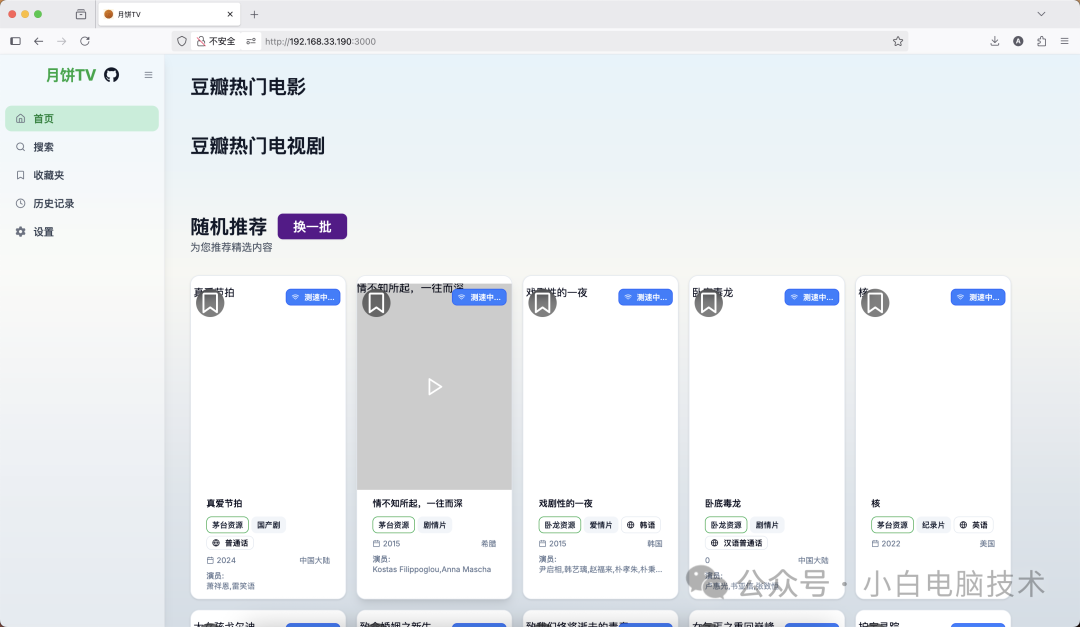Viewport: 1080px width, 627px height.
Task: Open the 真爱节拍 card poster
Action: tap(268, 386)
